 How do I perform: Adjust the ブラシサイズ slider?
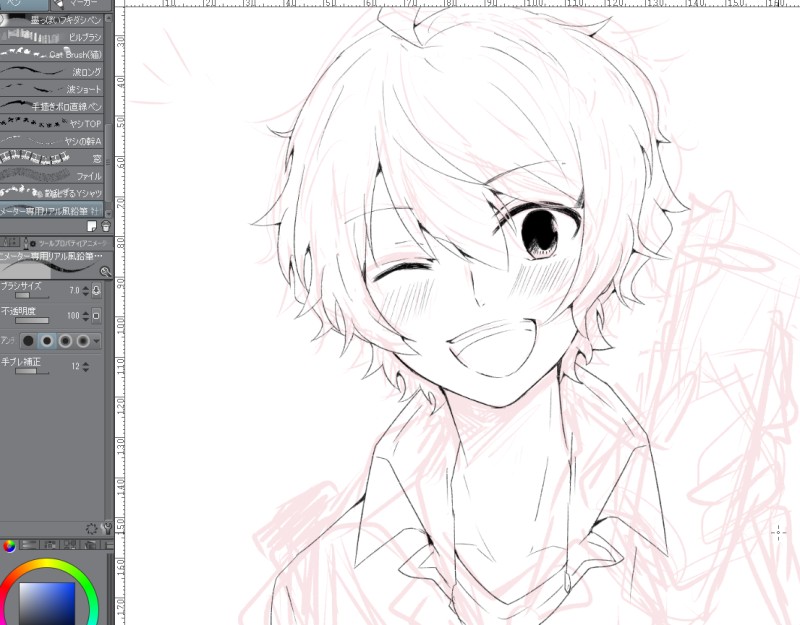(x=32, y=295)
